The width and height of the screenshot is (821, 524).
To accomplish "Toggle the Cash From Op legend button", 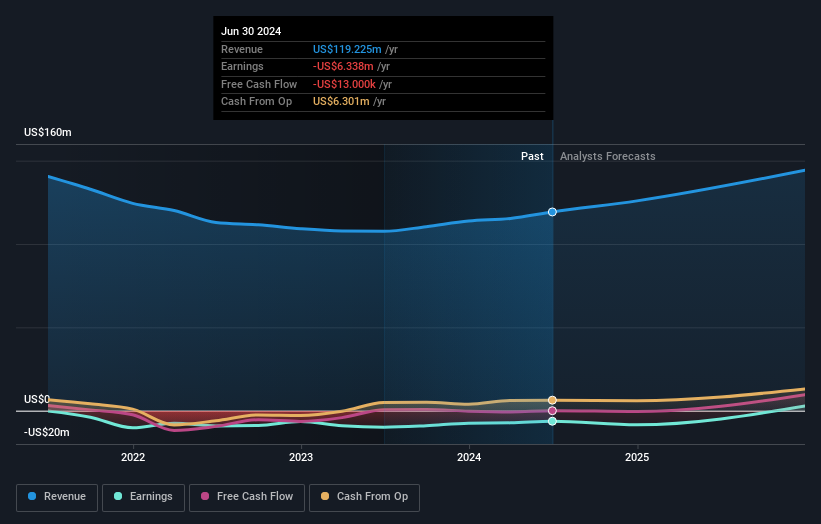I will point(364,497).
